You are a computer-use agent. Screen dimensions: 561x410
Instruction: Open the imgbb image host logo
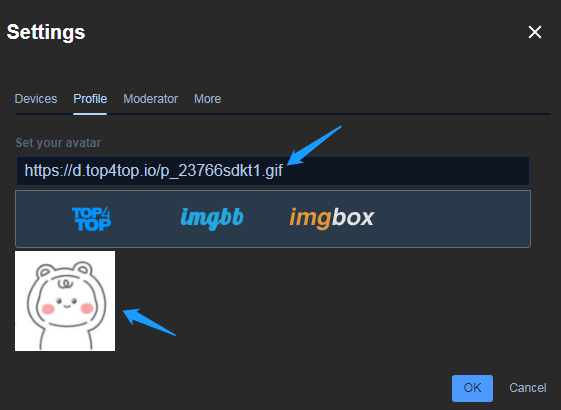click(212, 218)
